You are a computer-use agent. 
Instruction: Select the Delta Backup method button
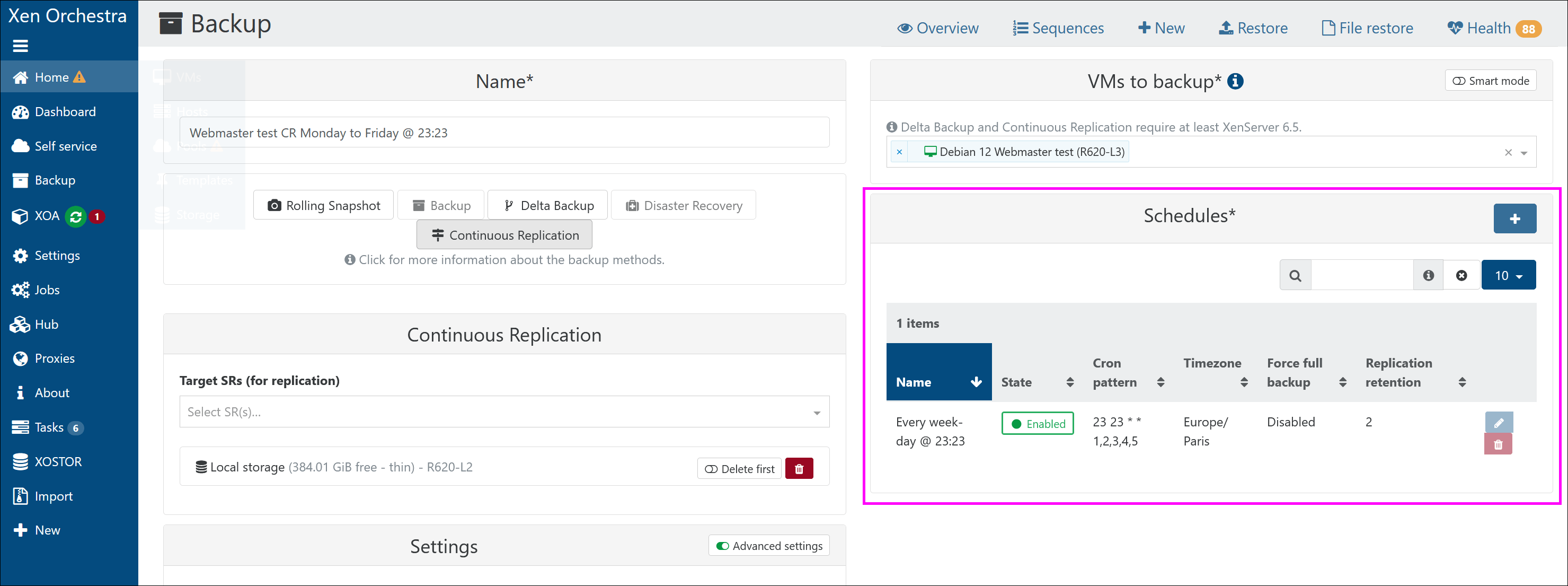[548, 205]
